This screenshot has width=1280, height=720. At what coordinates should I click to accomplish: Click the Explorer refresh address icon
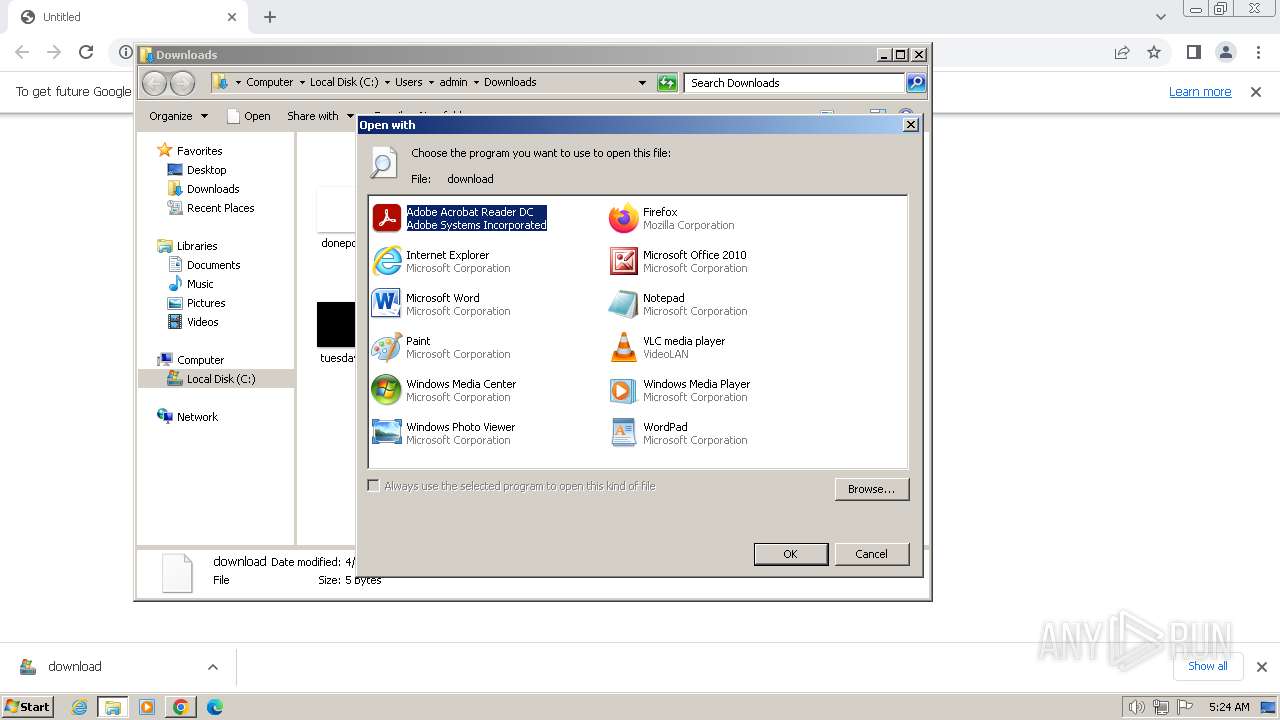[x=667, y=83]
